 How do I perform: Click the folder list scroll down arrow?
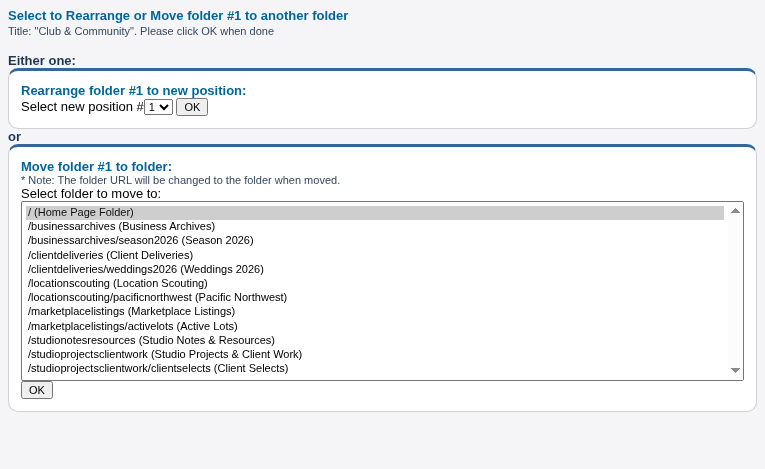point(735,370)
